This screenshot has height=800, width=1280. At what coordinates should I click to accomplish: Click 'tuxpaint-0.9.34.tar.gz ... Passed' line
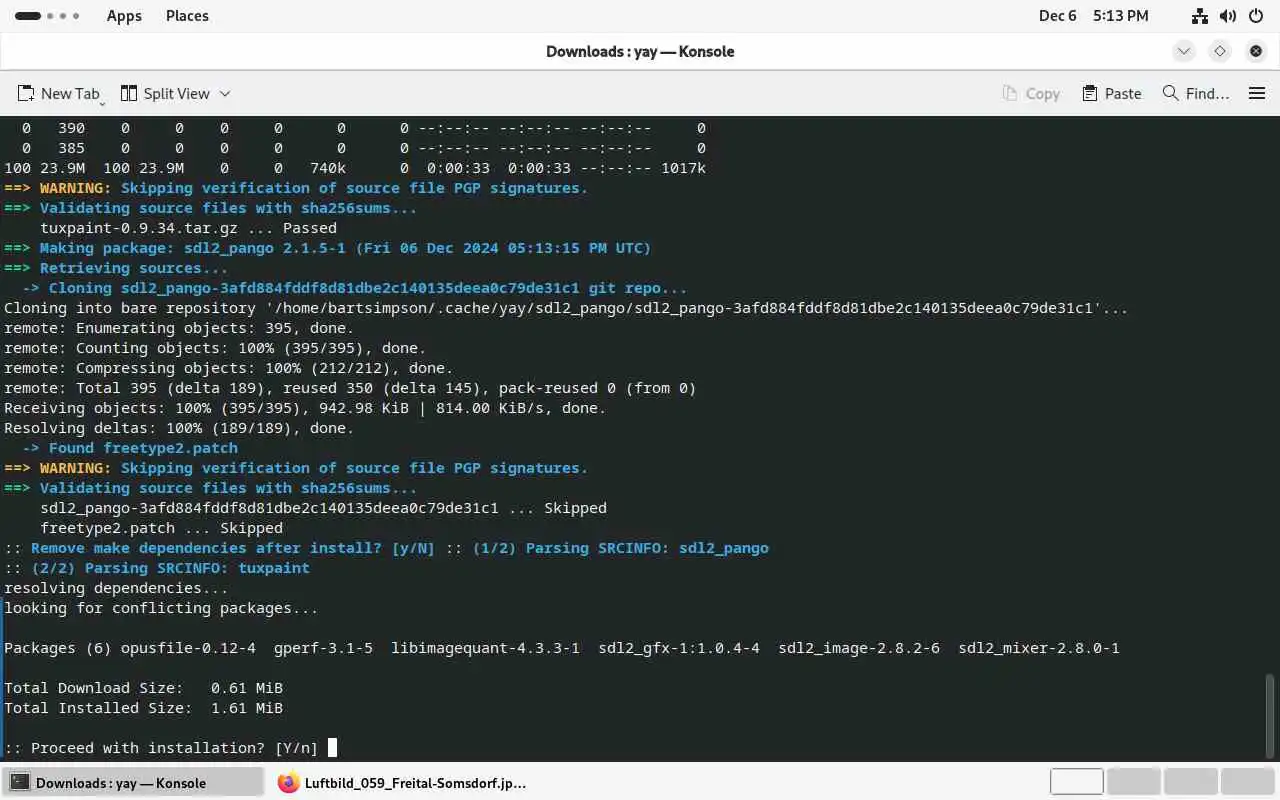[188, 228]
